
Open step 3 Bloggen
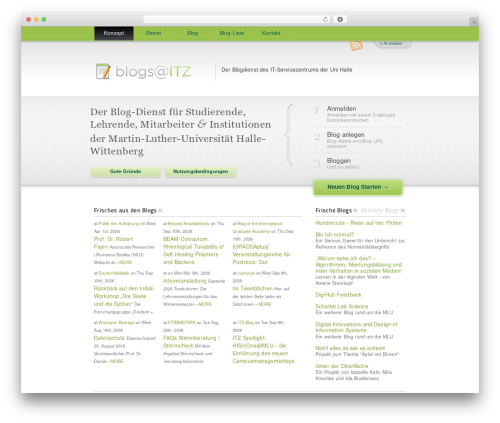339,161
